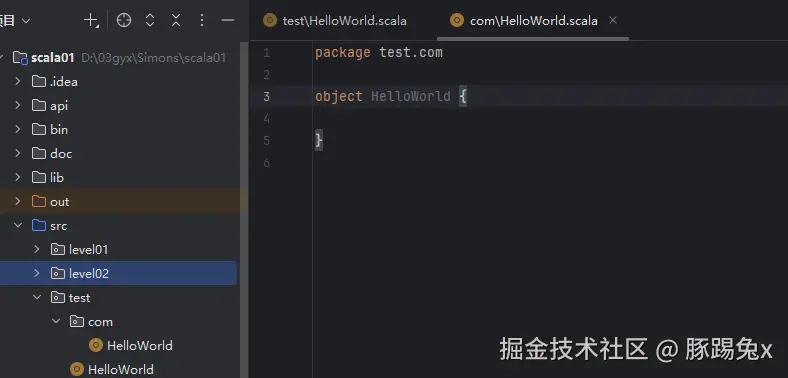The height and width of the screenshot is (378, 788).
Task: Select the doc folder row
Action: click(x=119, y=153)
